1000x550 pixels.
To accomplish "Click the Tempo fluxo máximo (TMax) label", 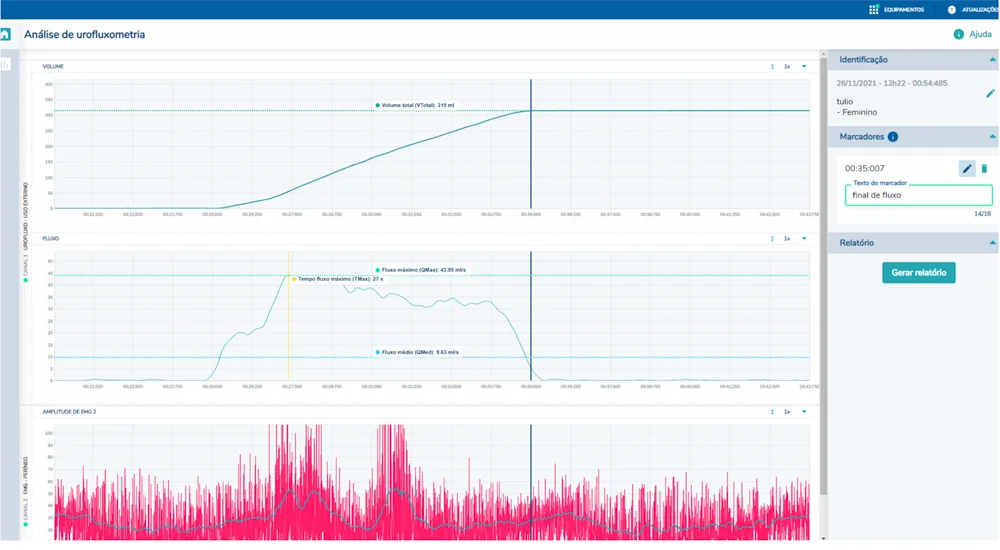I will pyautogui.click(x=337, y=279).
